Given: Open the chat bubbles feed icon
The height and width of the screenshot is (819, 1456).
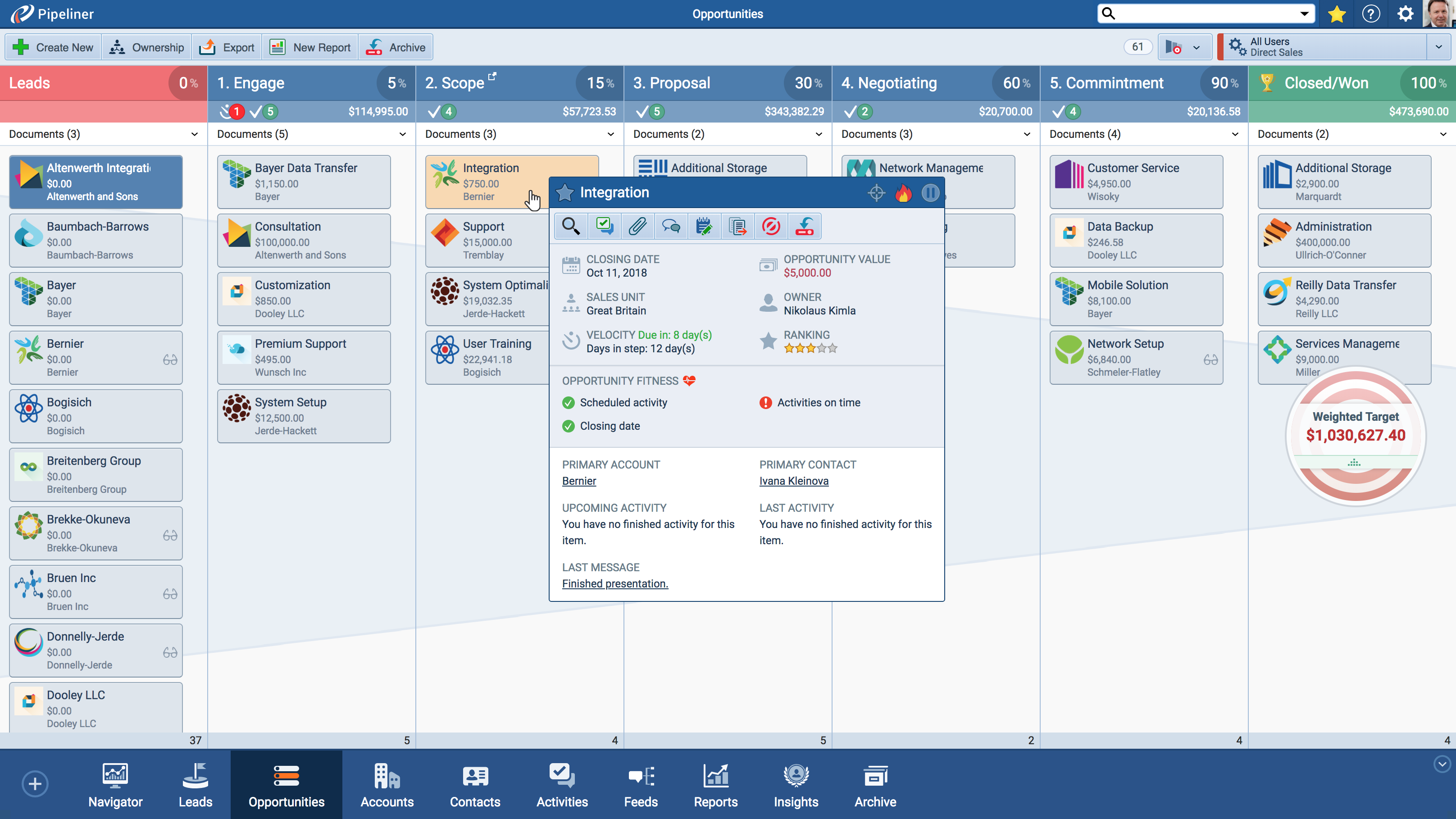Looking at the screenshot, I should point(671,227).
